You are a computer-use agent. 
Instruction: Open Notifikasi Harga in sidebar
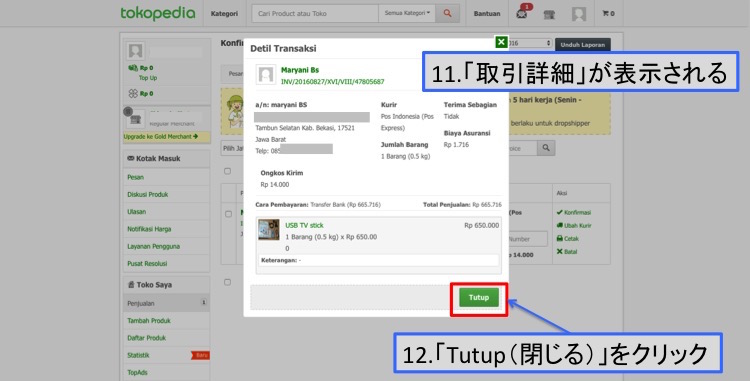(149, 229)
